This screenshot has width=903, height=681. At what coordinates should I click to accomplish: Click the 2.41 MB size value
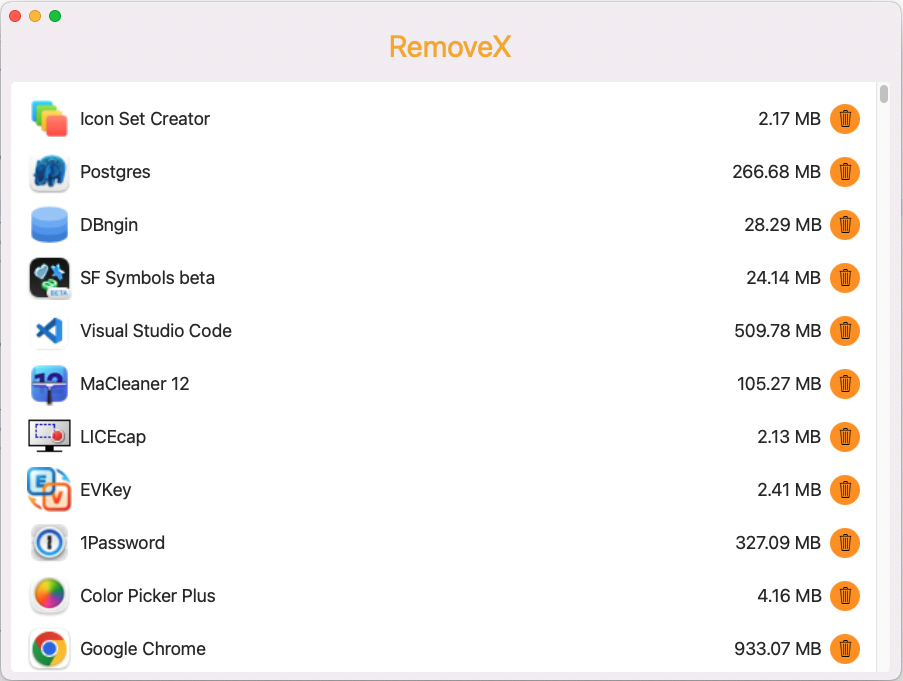[788, 490]
